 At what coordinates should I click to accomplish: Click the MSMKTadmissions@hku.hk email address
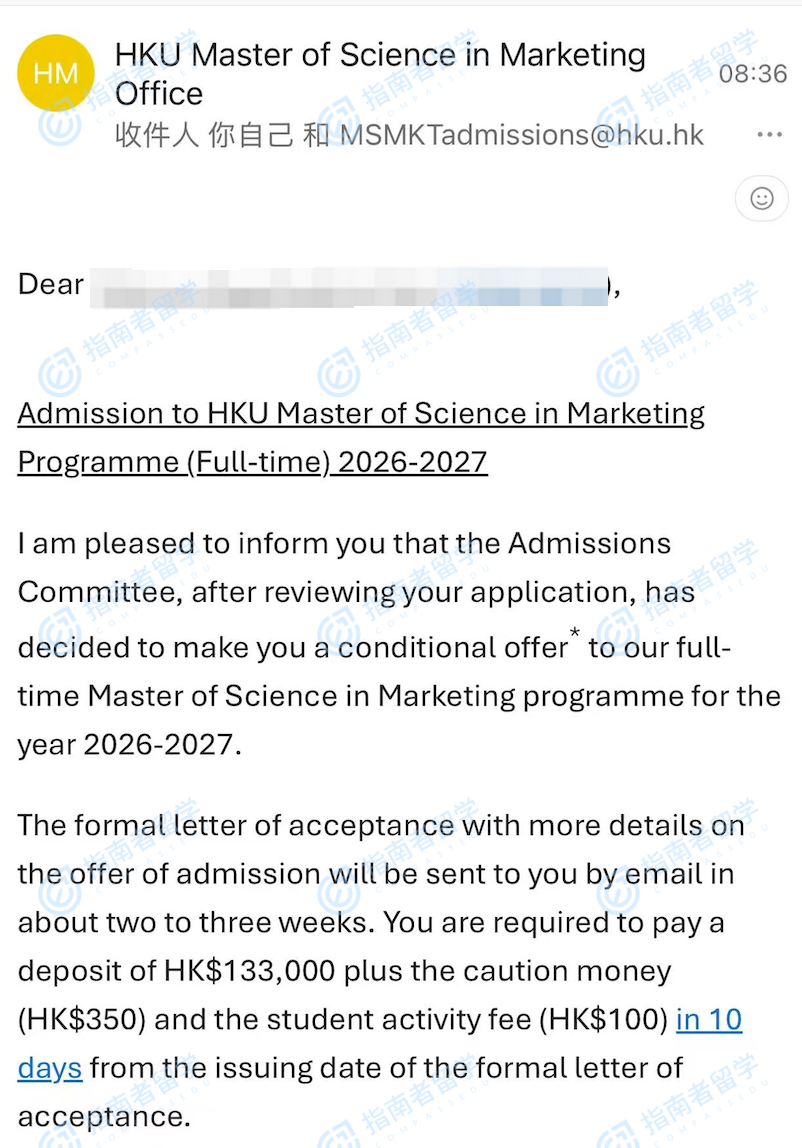(x=522, y=135)
